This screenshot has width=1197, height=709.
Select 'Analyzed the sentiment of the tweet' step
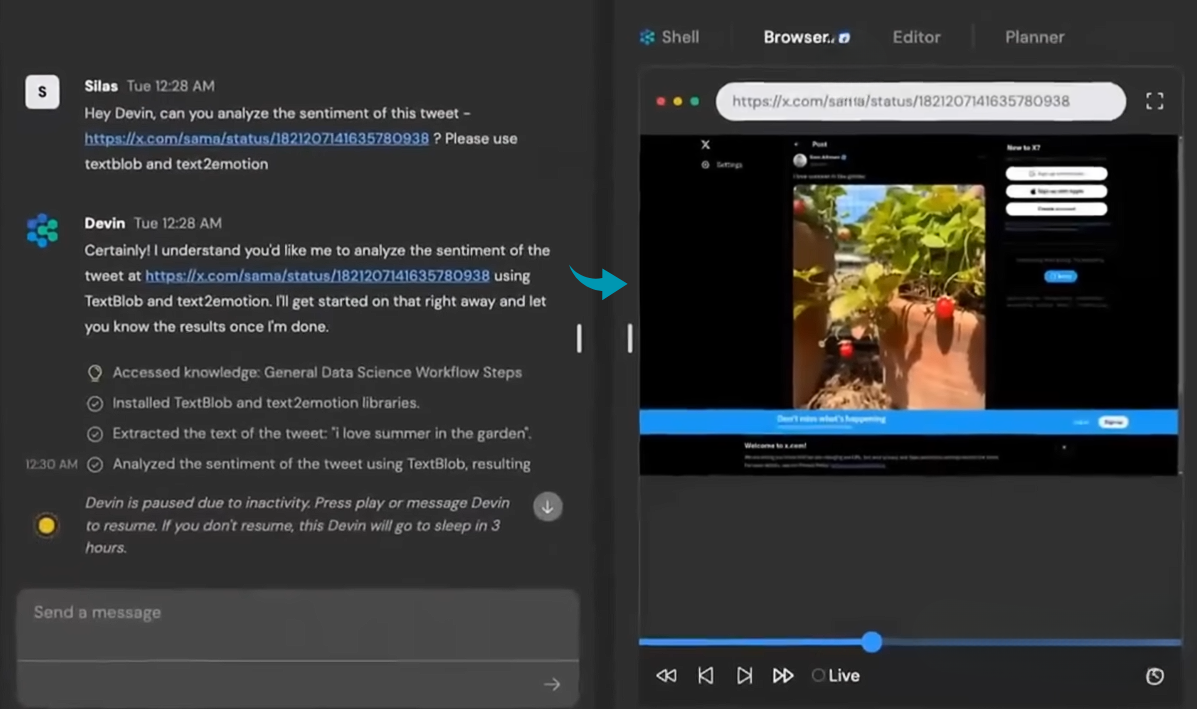click(x=321, y=464)
